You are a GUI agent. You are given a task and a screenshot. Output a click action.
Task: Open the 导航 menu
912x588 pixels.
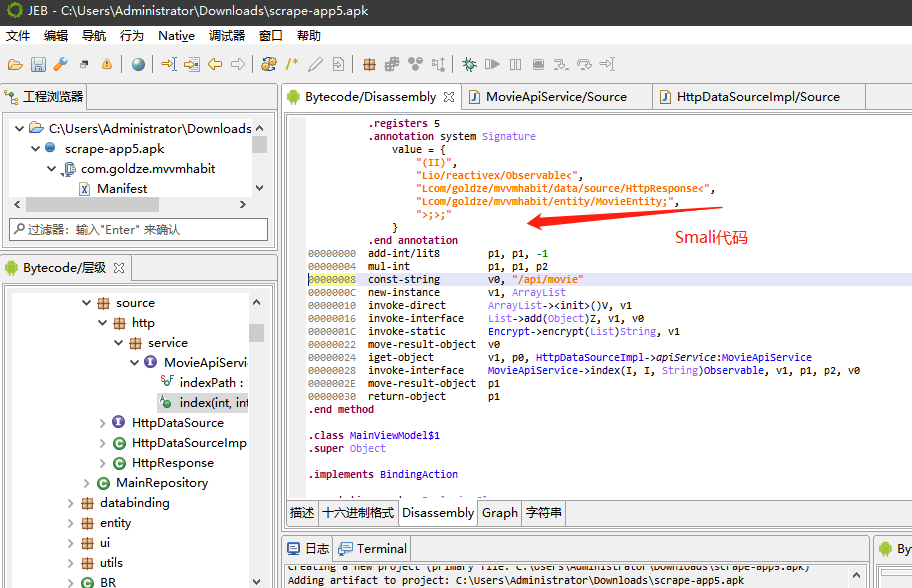click(94, 35)
